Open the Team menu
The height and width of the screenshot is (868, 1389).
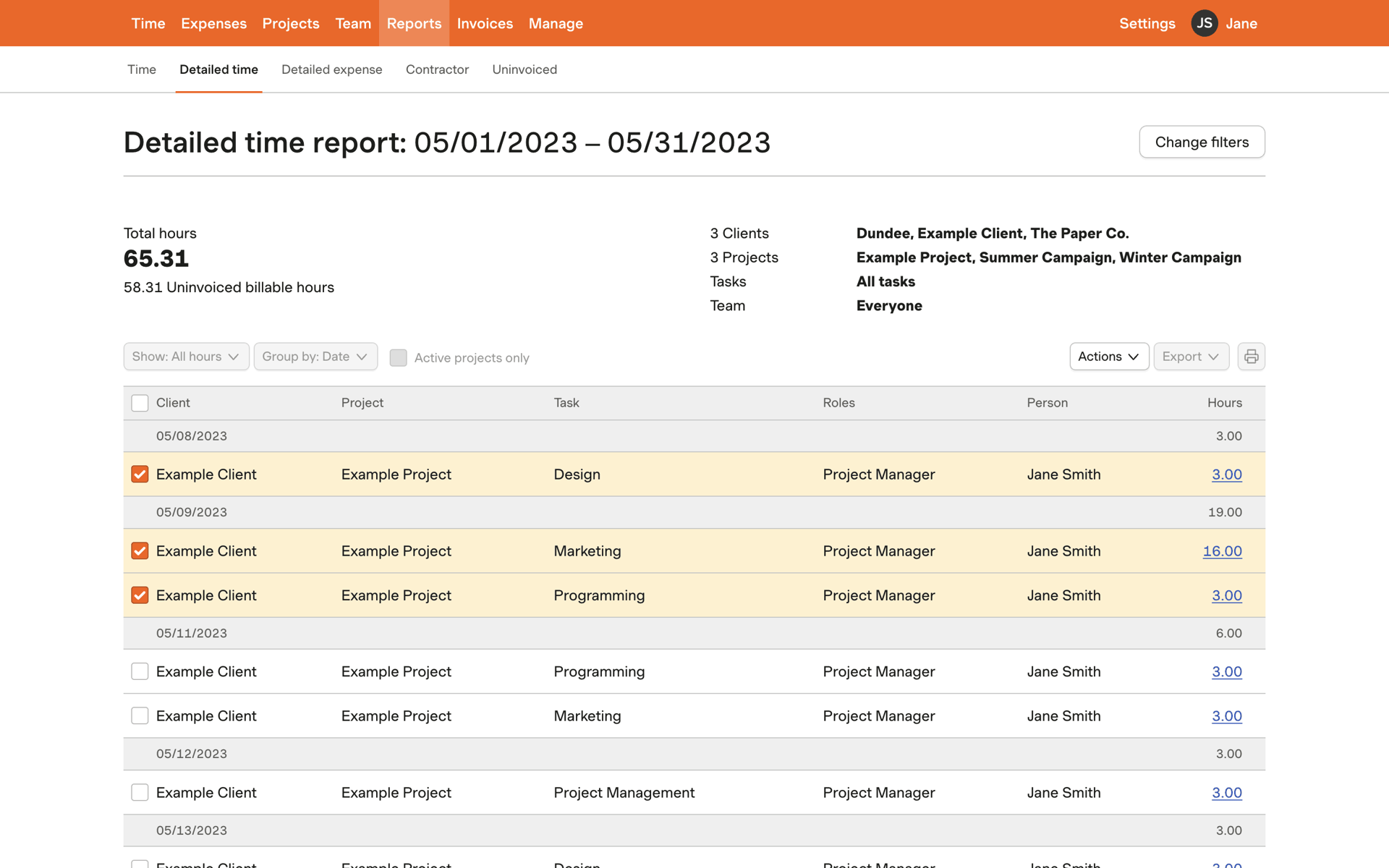tap(353, 23)
